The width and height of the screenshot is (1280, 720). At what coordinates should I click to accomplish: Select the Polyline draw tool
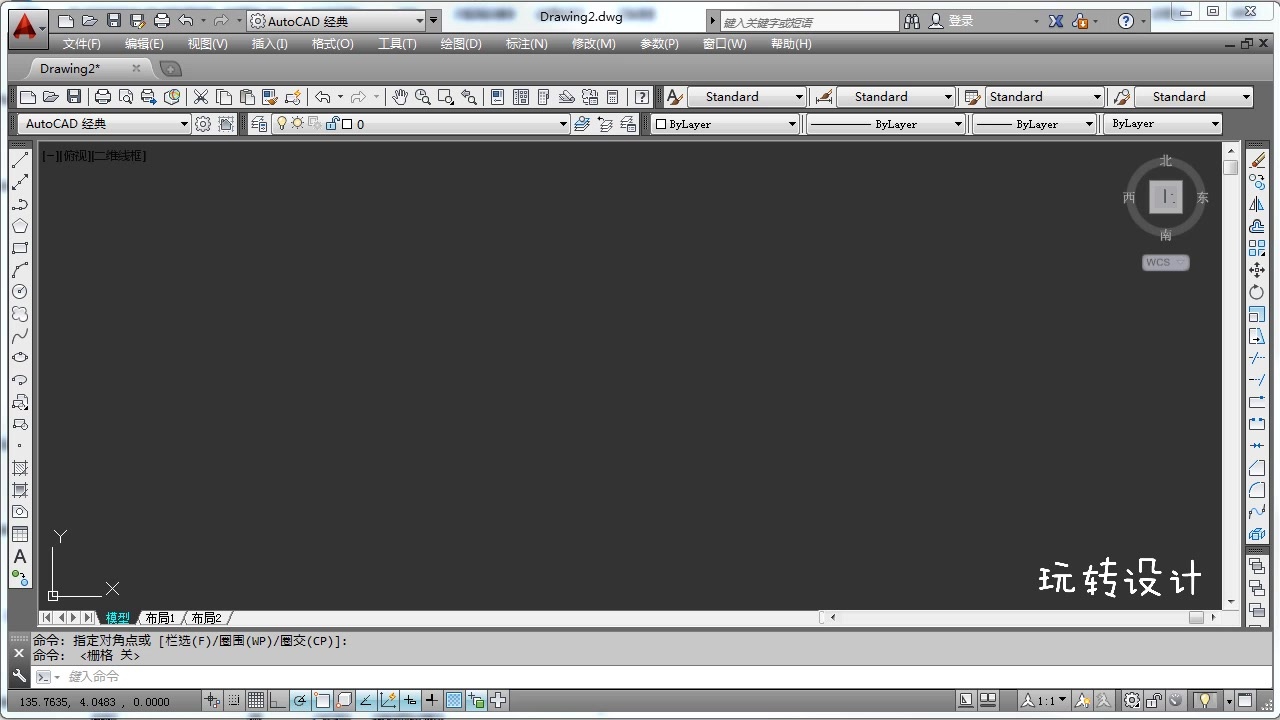(20, 204)
